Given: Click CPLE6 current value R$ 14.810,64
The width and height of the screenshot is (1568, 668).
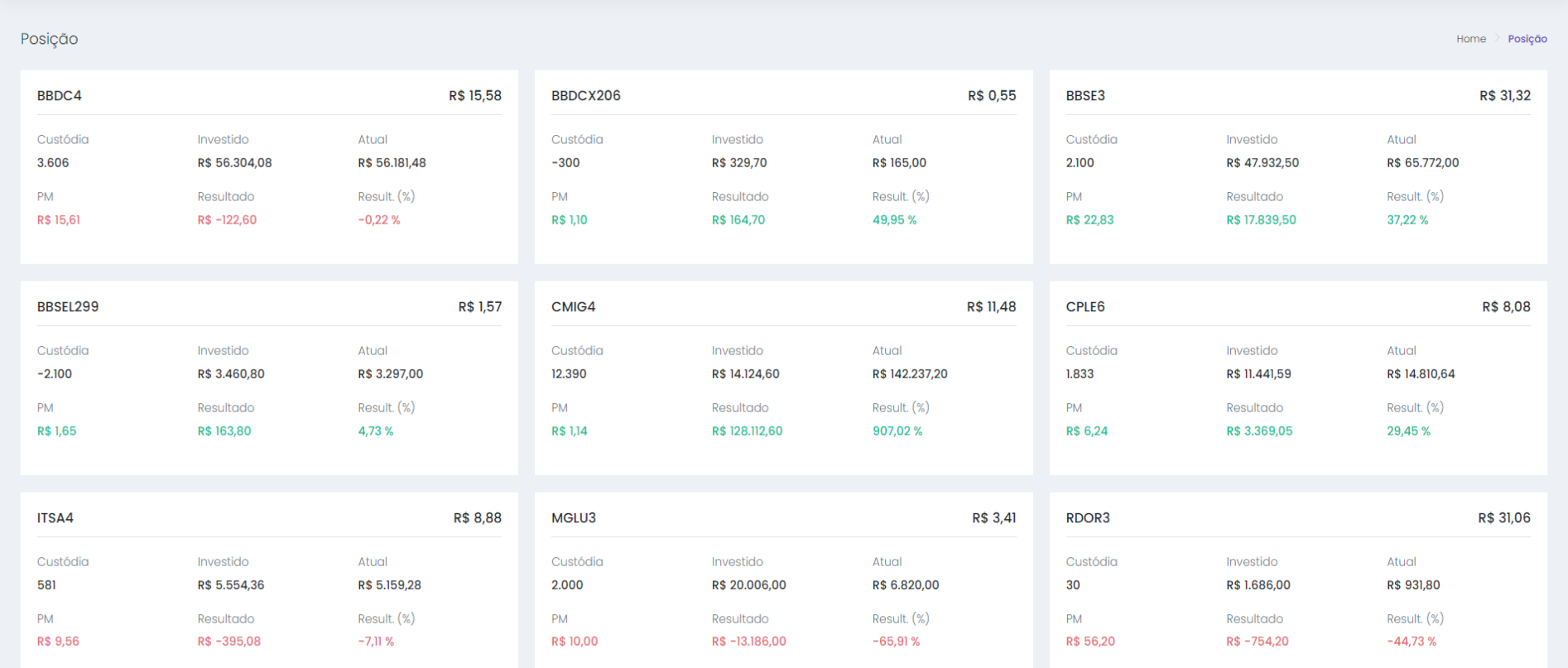Looking at the screenshot, I should pos(1421,374).
